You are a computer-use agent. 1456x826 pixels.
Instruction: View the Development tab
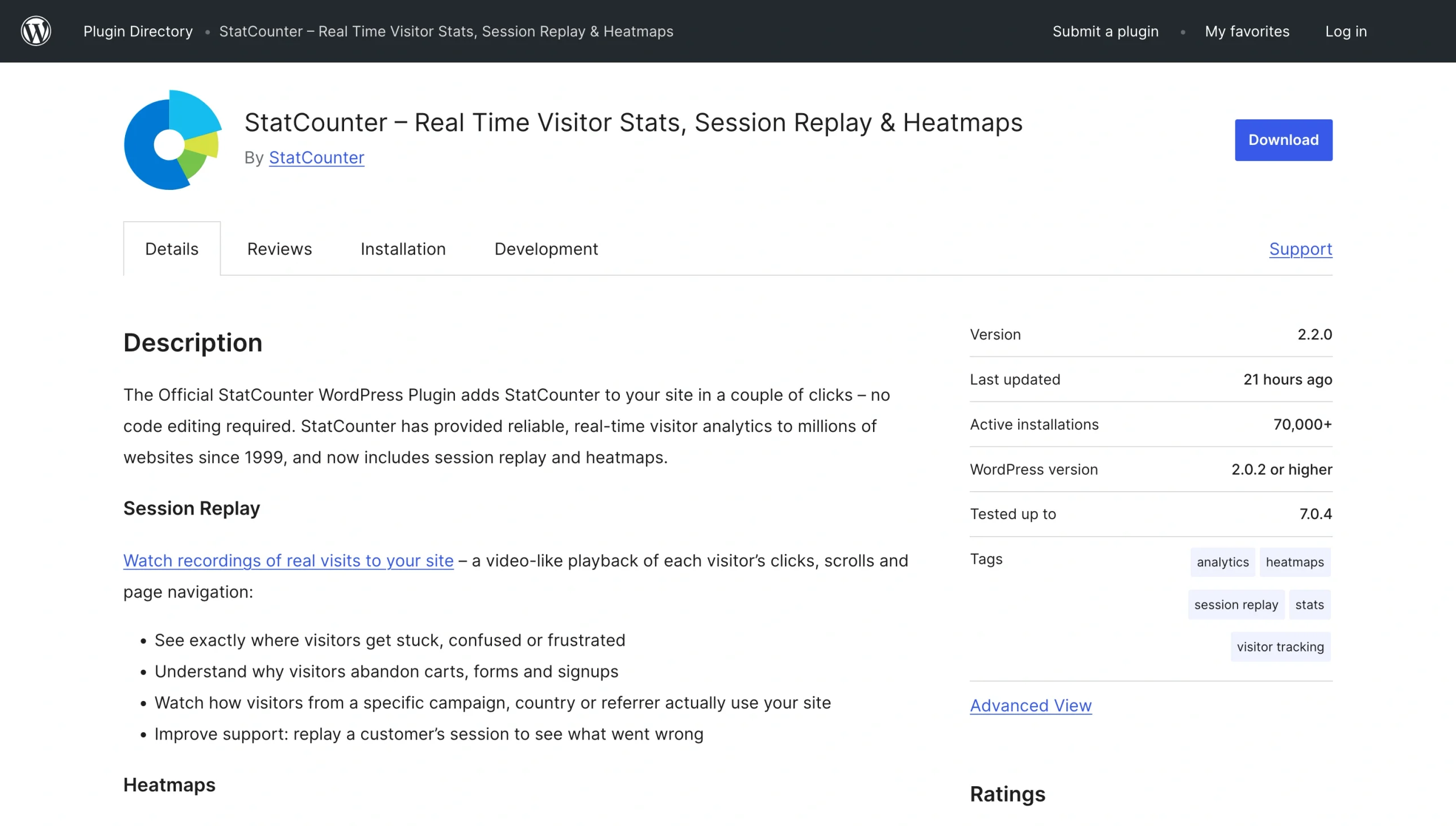[x=546, y=249]
